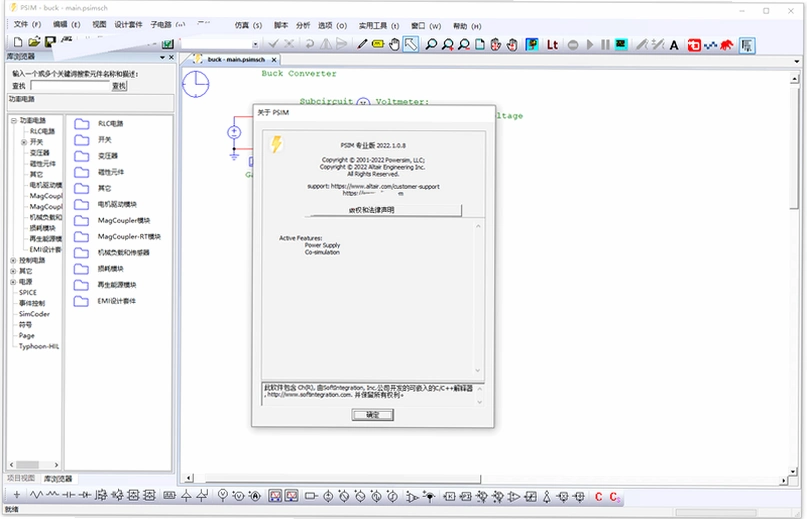Screen dimensions: 807x519
Task: Open the 选项 (O) menu
Action: tap(332, 25)
